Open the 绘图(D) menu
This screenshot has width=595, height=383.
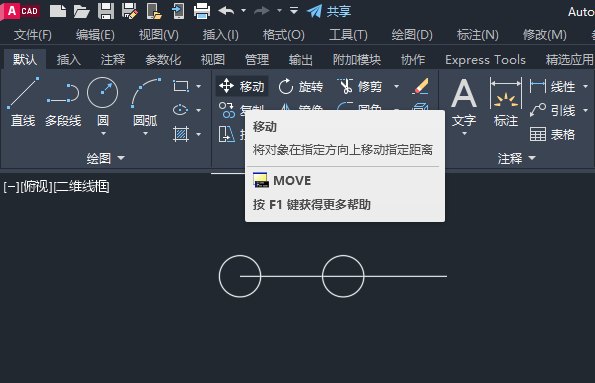pos(412,35)
